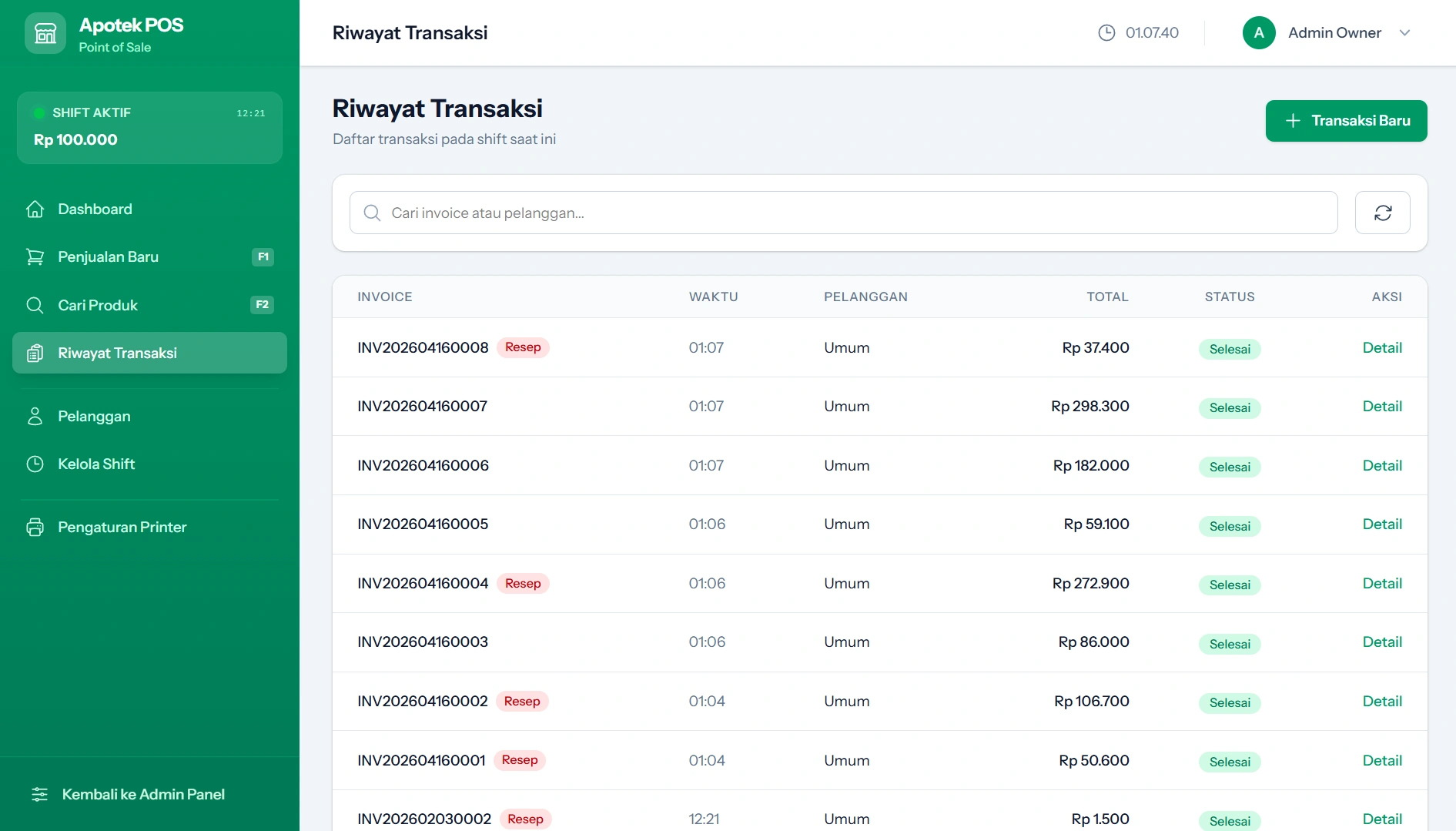1456x831 pixels.
Task: Open Detail for INV202604160004
Action: (1382, 583)
